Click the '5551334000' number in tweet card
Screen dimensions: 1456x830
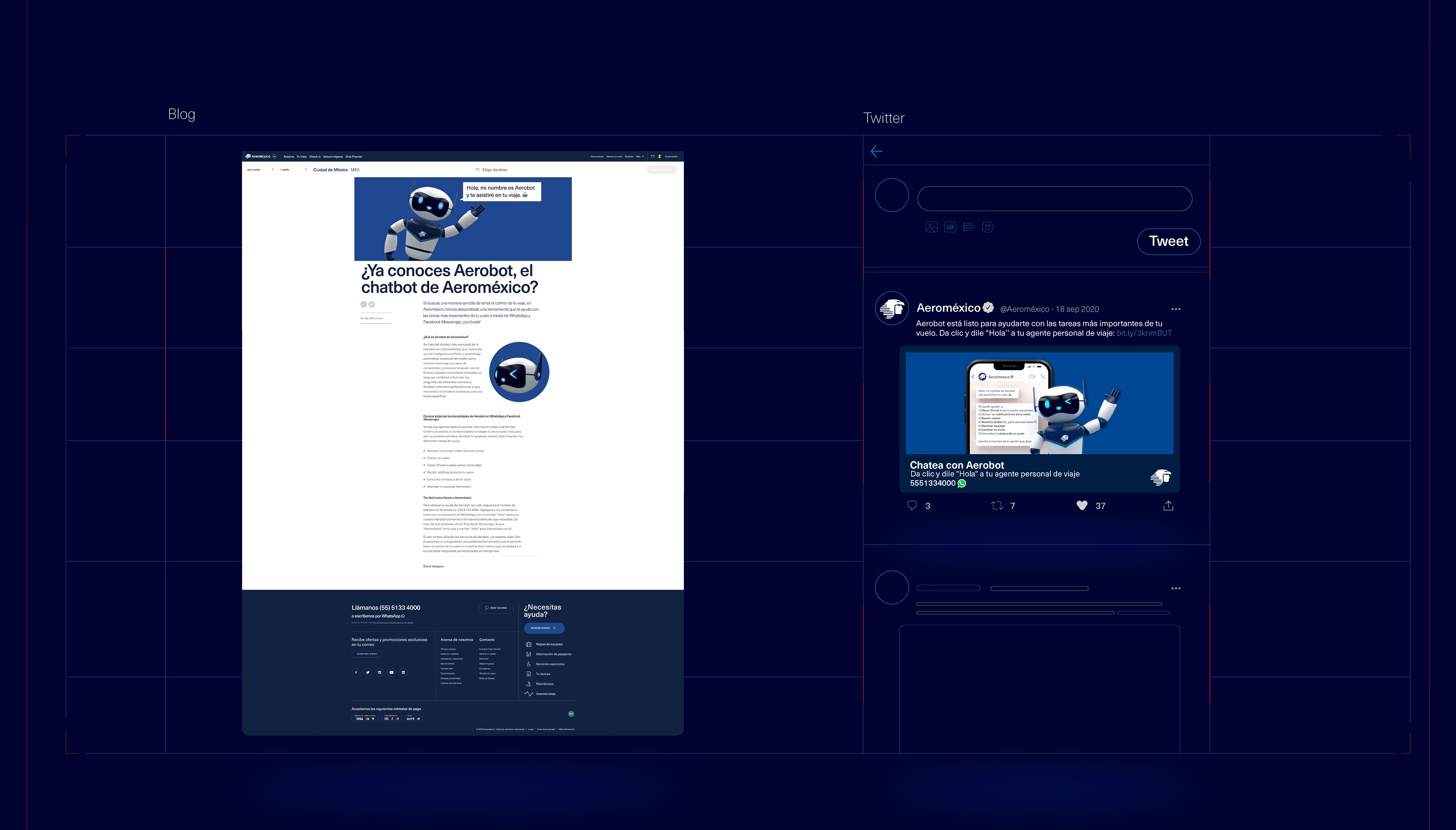coord(932,483)
